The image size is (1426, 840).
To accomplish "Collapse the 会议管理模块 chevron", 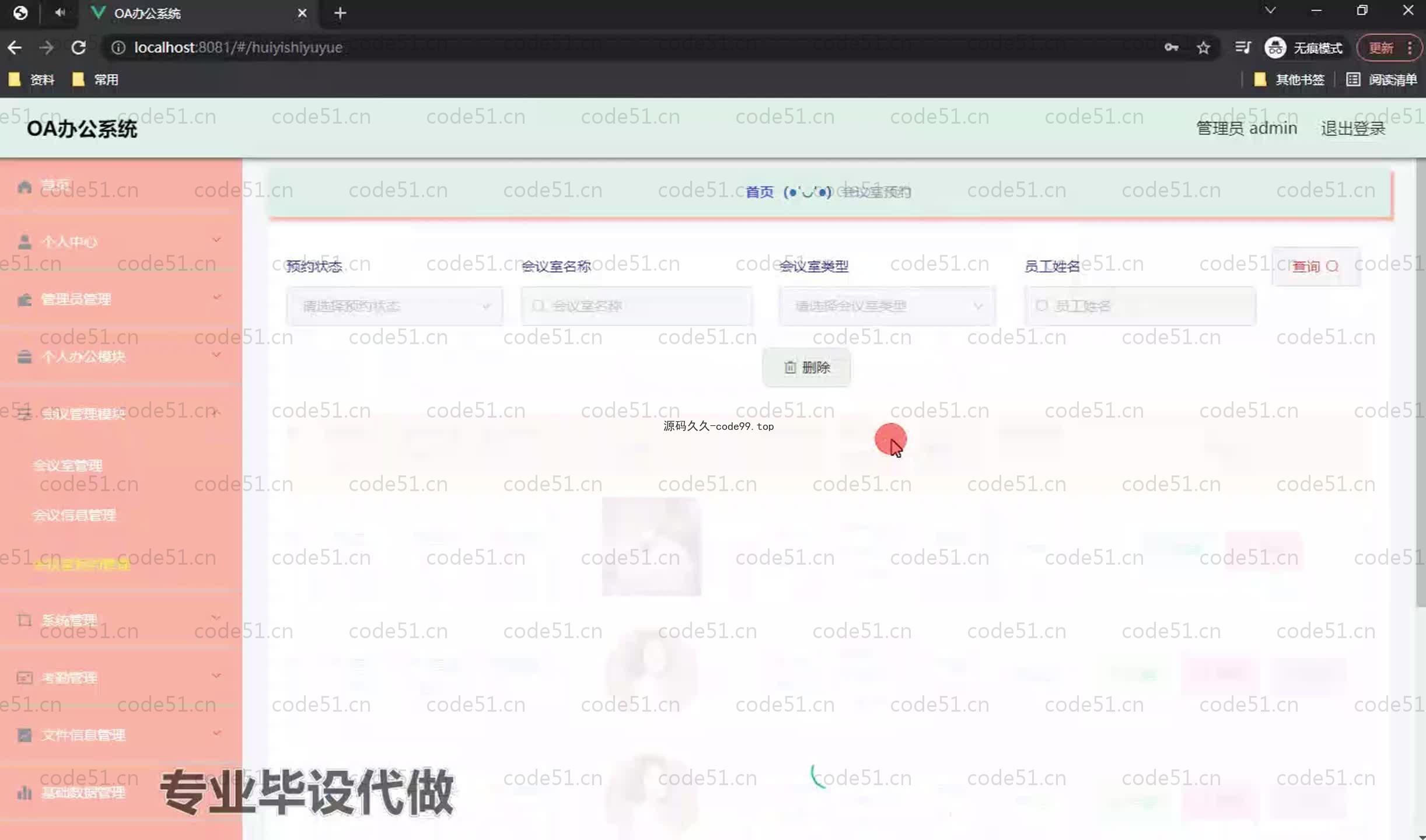I will click(x=216, y=412).
